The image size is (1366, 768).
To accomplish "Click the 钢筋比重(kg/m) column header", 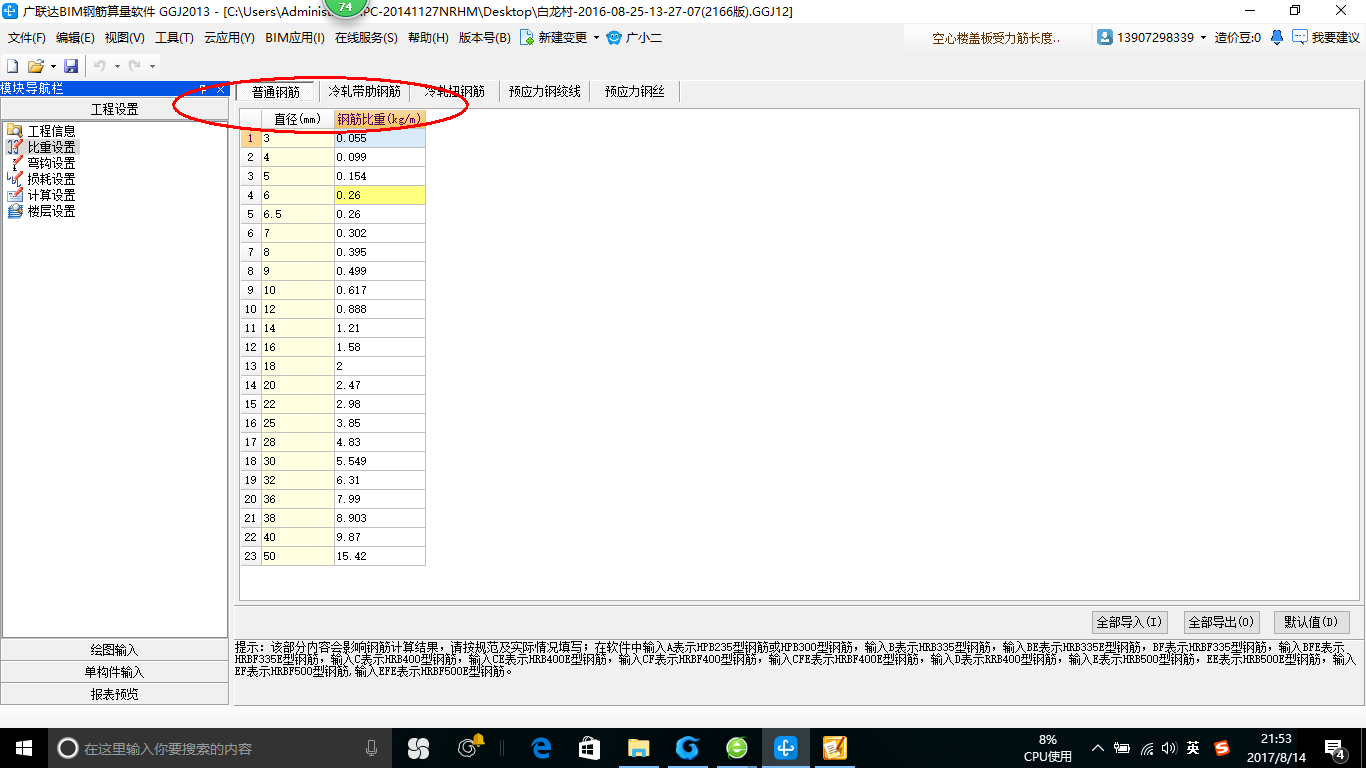I will point(380,119).
